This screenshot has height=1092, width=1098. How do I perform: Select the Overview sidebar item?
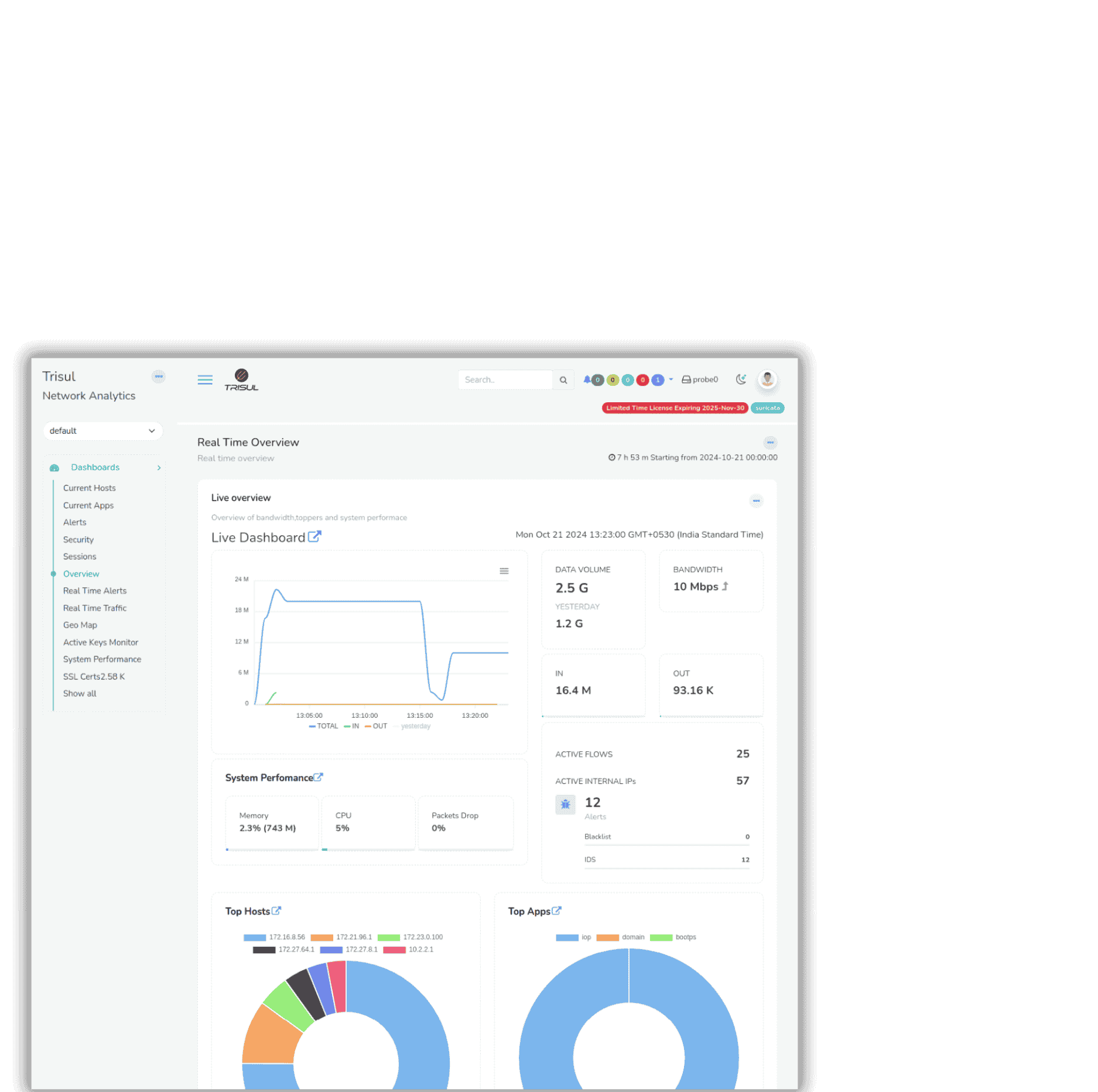pyautogui.click(x=81, y=574)
